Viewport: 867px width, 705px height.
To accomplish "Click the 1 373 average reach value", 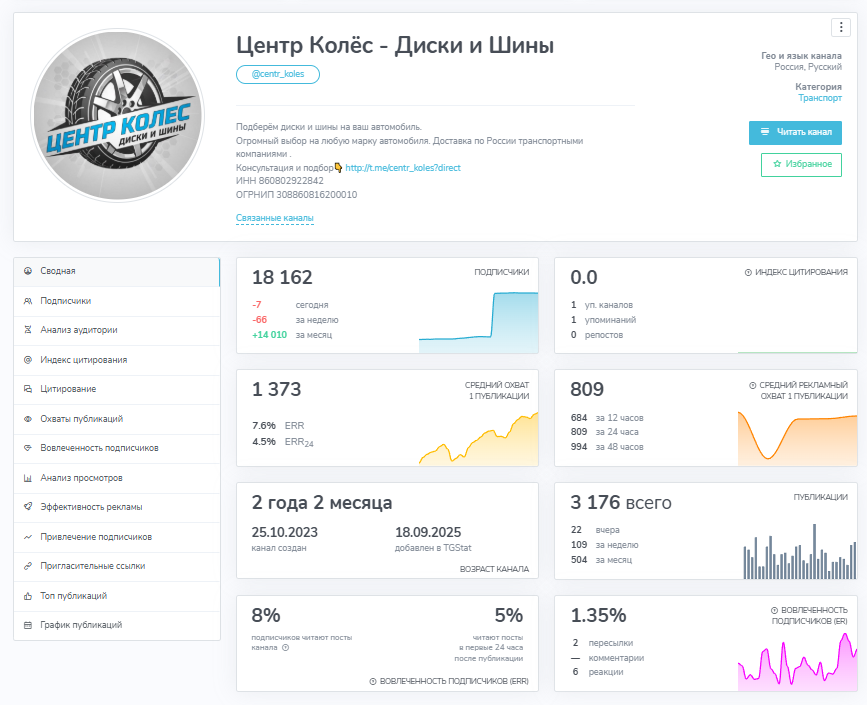I will (x=276, y=389).
